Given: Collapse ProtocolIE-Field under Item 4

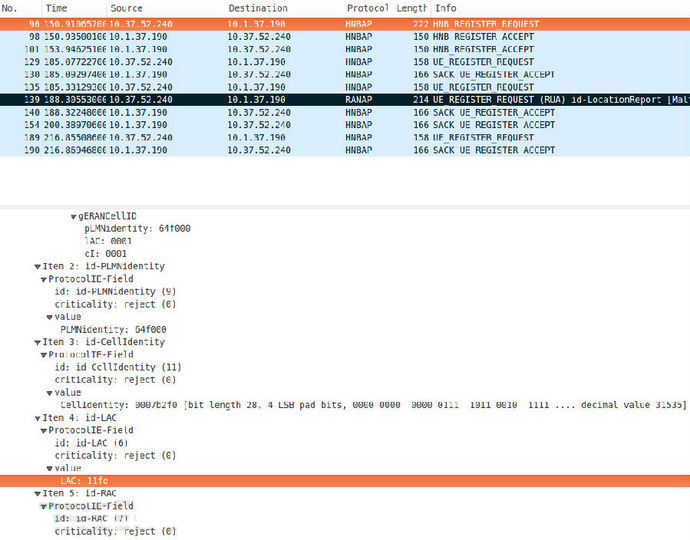Looking at the screenshot, I should [44, 431].
